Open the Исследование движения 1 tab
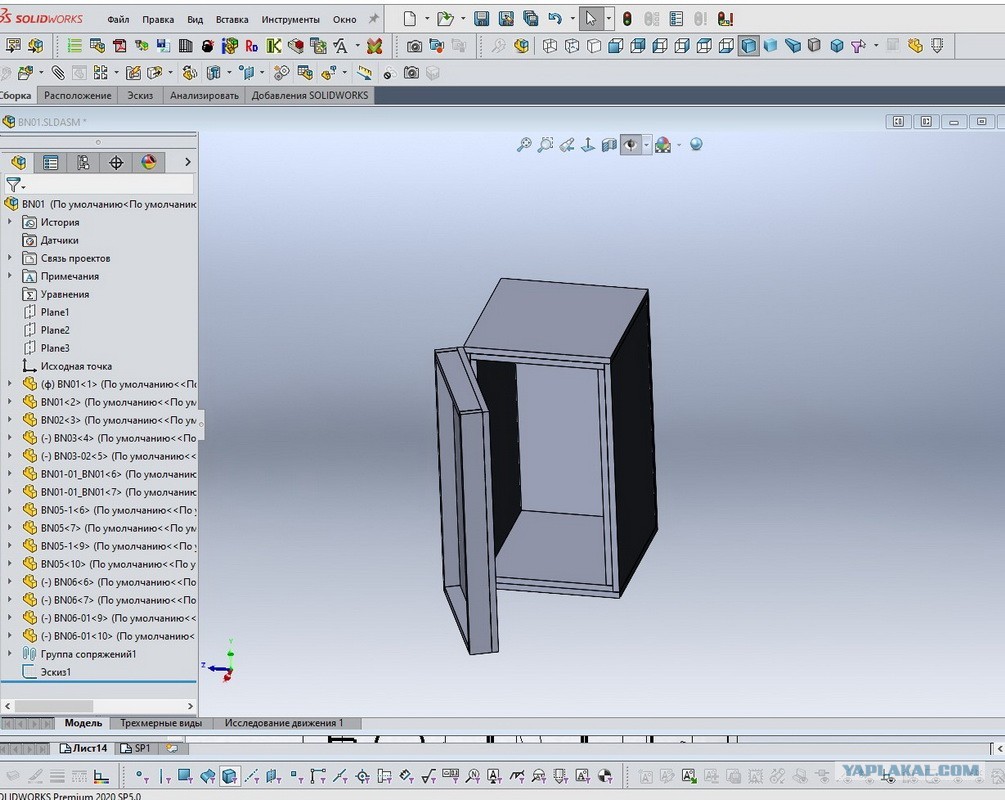This screenshot has width=1005, height=800. click(284, 723)
